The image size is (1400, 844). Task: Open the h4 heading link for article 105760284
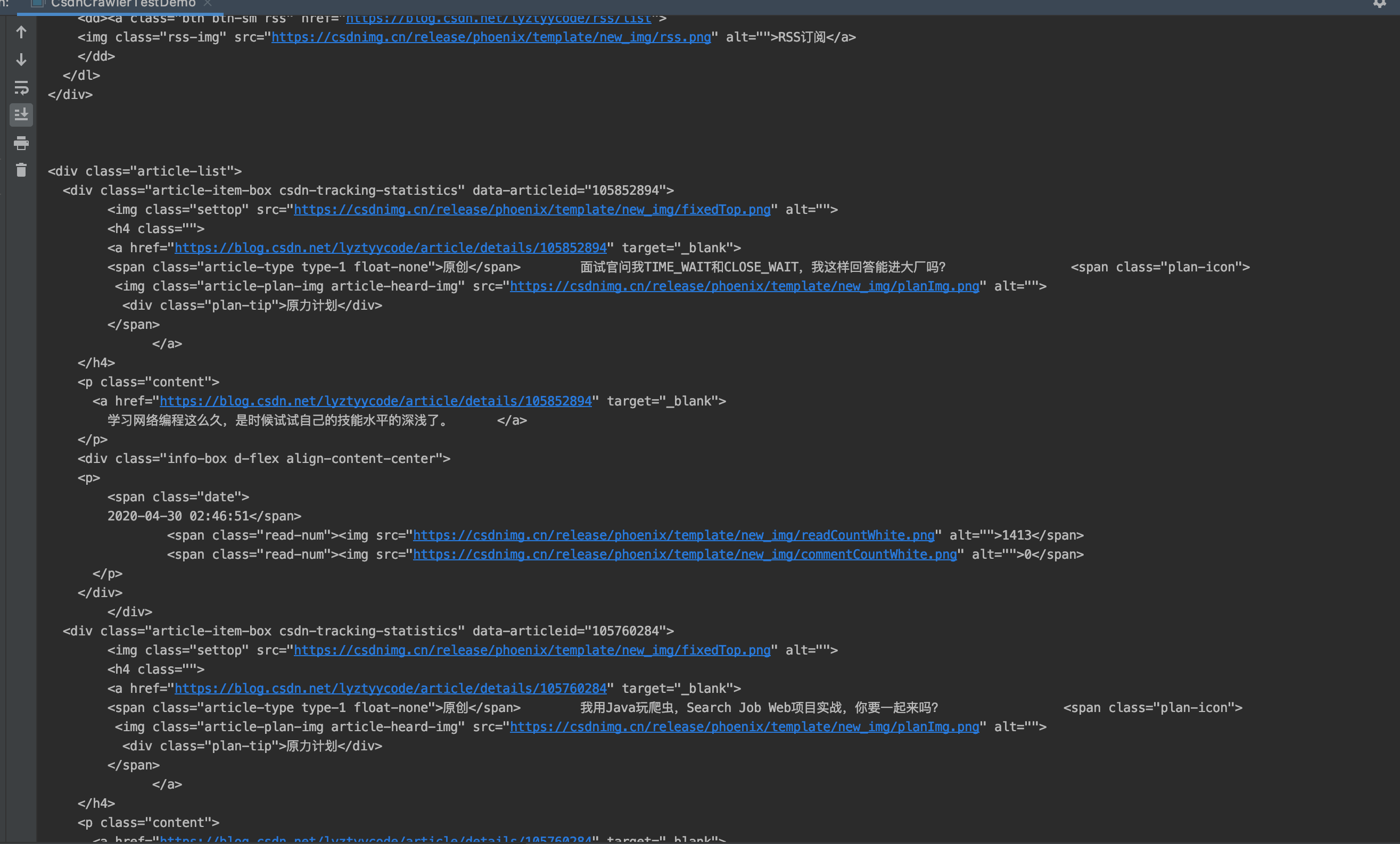pyautogui.click(x=390, y=689)
